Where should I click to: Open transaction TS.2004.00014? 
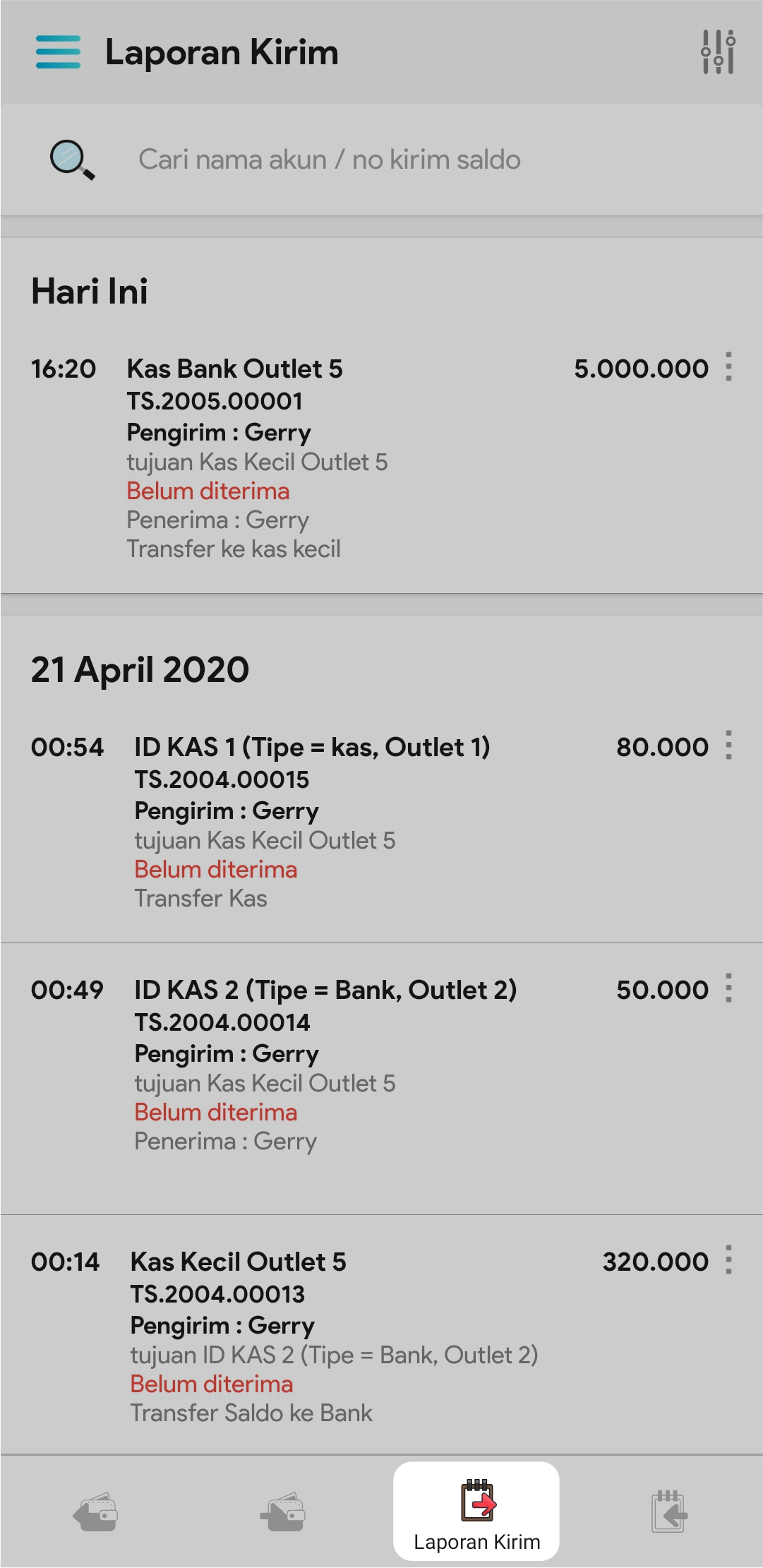point(222,1023)
